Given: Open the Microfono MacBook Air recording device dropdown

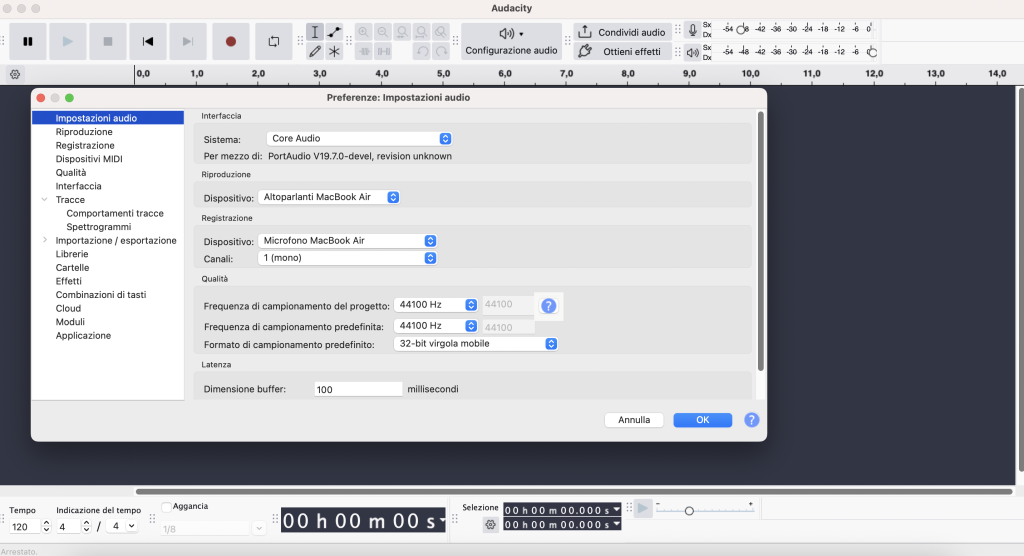Looking at the screenshot, I should click(347, 240).
